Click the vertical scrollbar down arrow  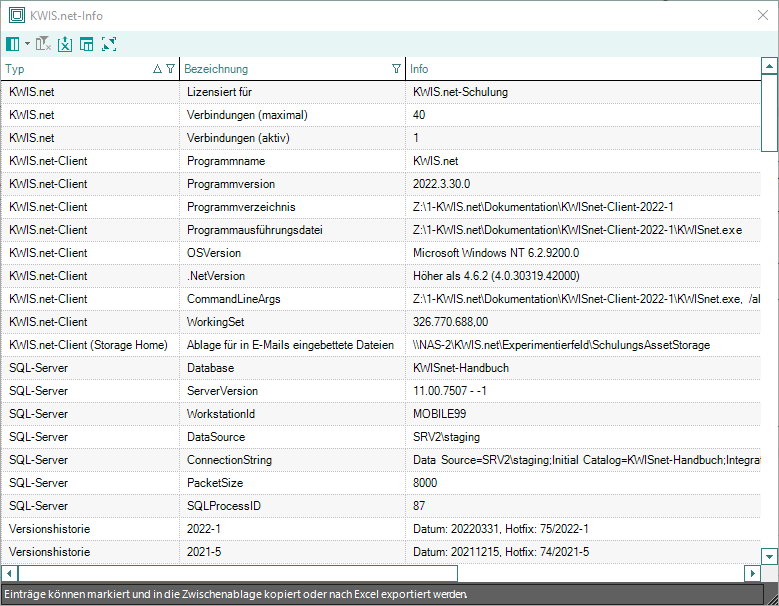tap(769, 557)
